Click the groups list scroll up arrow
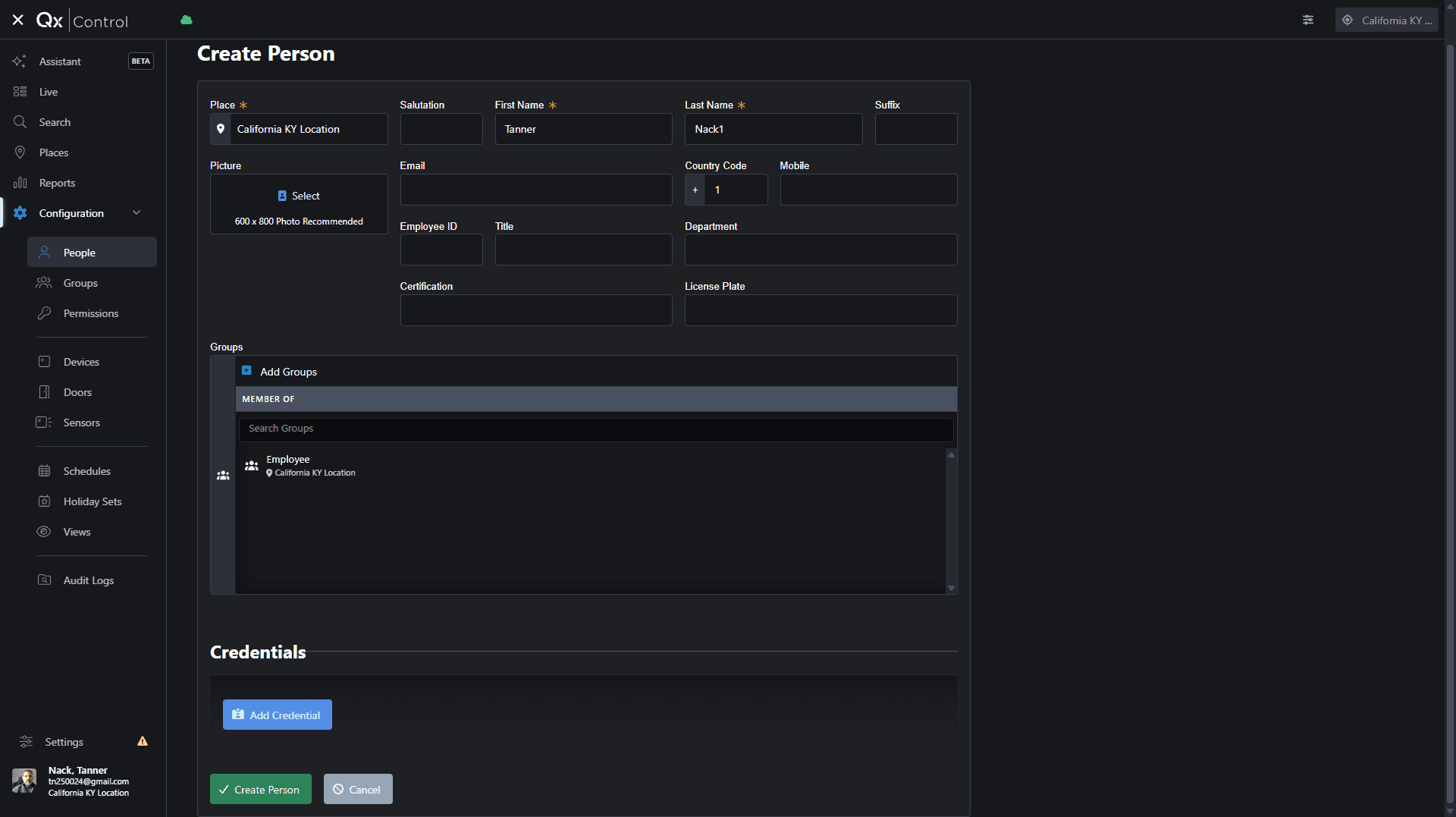The width and height of the screenshot is (1456, 817). coord(951,454)
